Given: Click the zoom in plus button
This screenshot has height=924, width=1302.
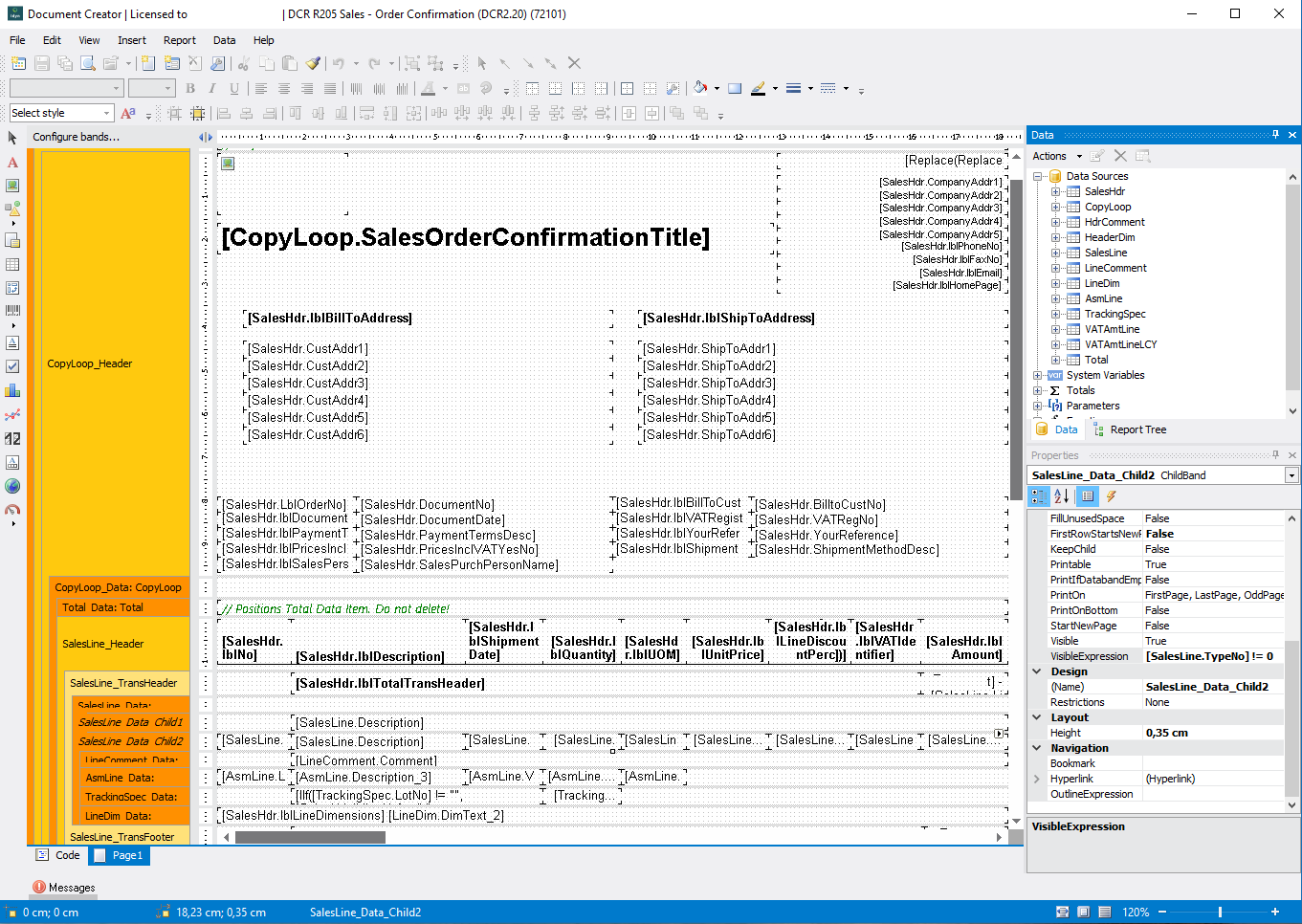Looking at the screenshot, I should pyautogui.click(x=1275, y=913).
